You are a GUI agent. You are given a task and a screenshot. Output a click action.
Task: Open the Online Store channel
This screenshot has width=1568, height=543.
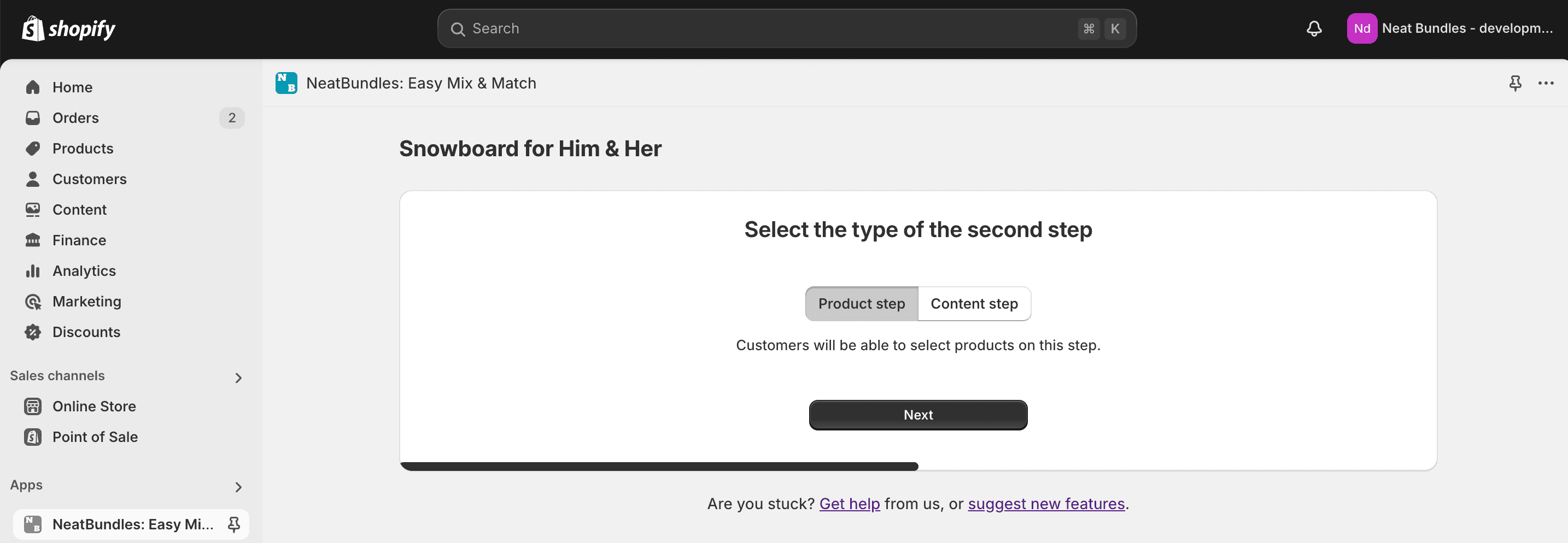131,406
